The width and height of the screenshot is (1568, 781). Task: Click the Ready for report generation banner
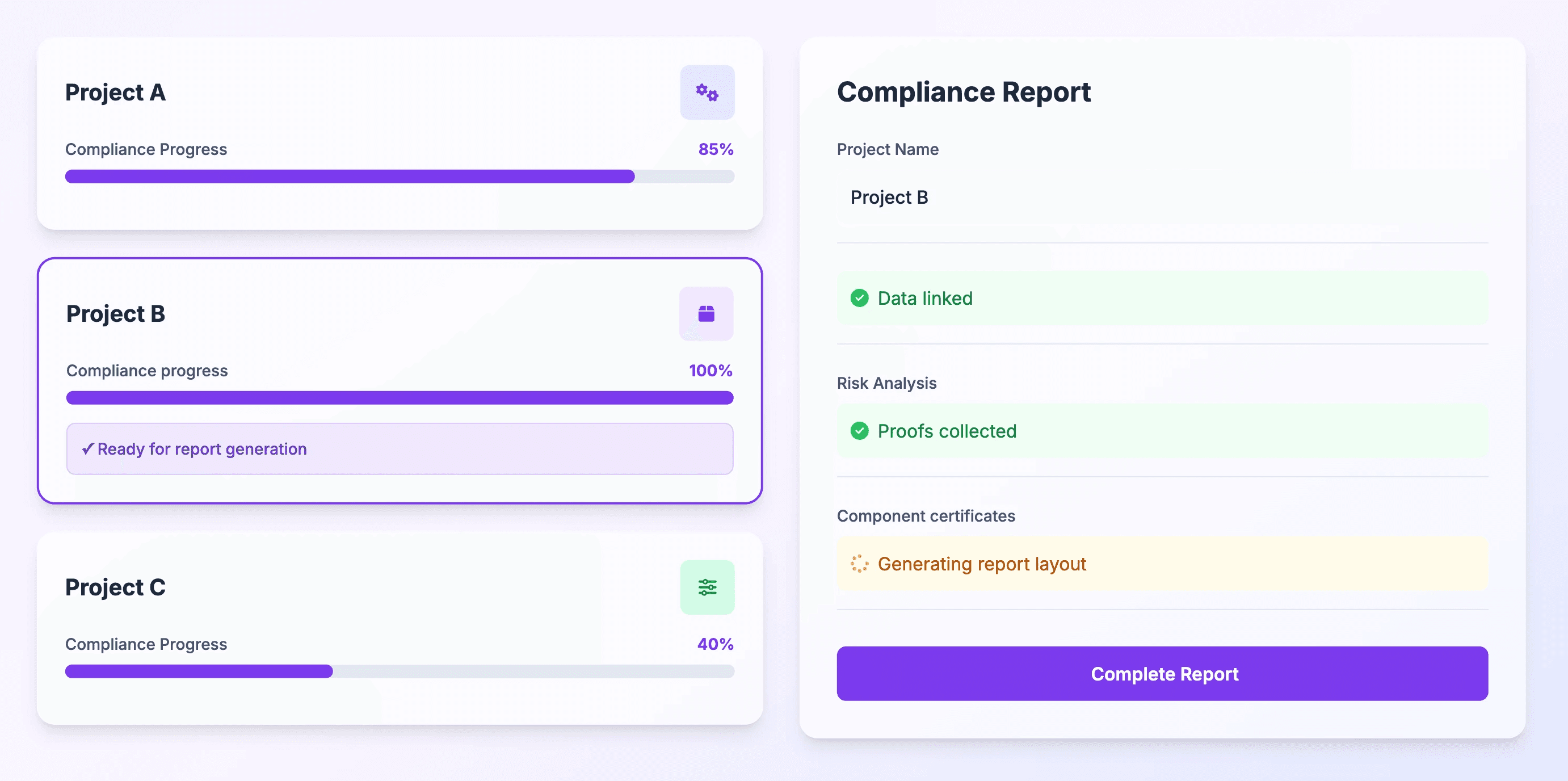400,448
